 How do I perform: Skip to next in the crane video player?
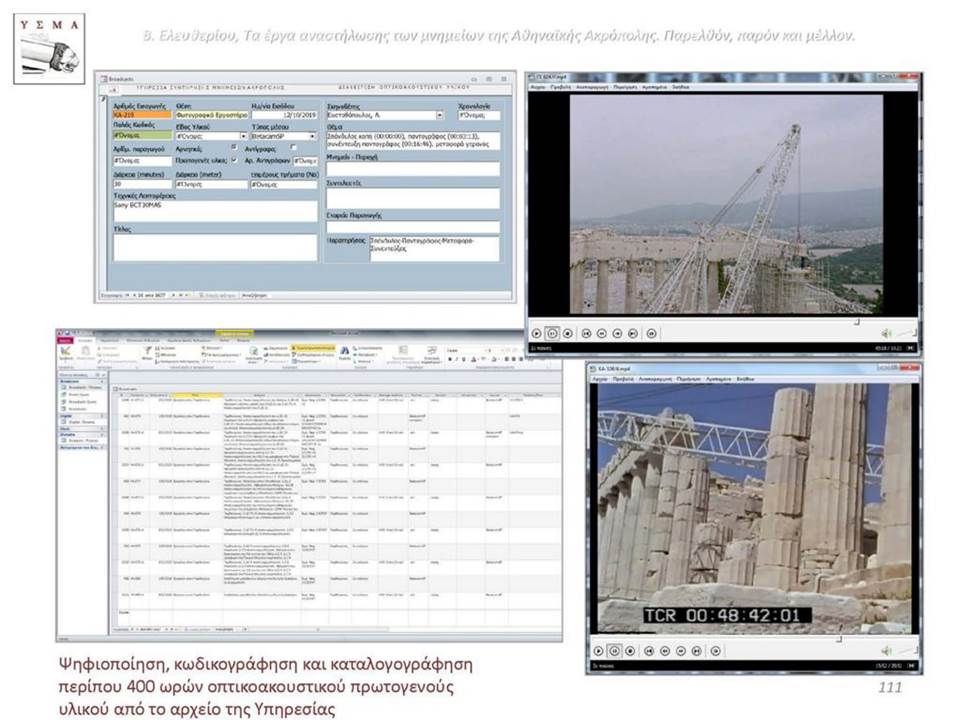point(633,334)
